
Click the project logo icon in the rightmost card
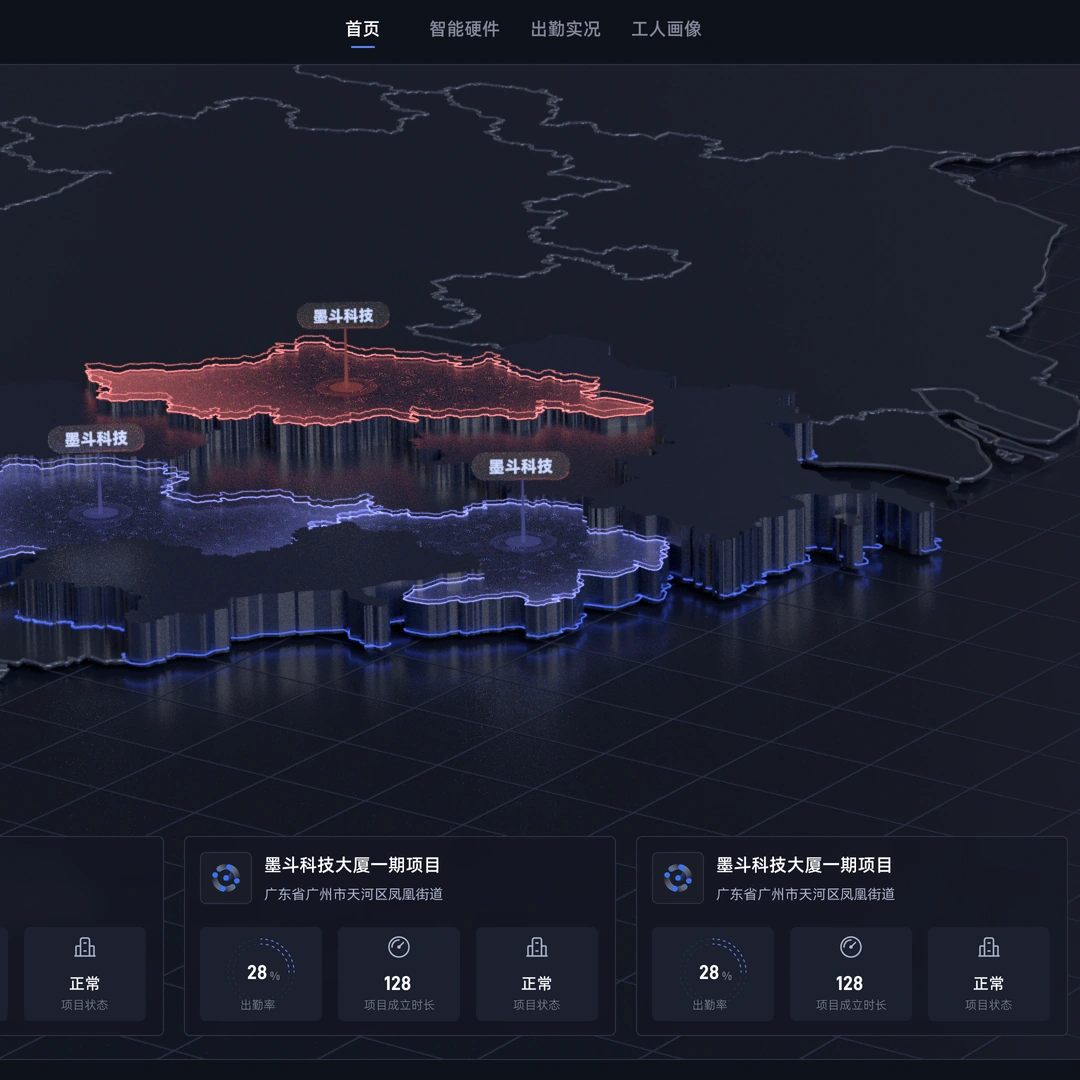coord(678,878)
